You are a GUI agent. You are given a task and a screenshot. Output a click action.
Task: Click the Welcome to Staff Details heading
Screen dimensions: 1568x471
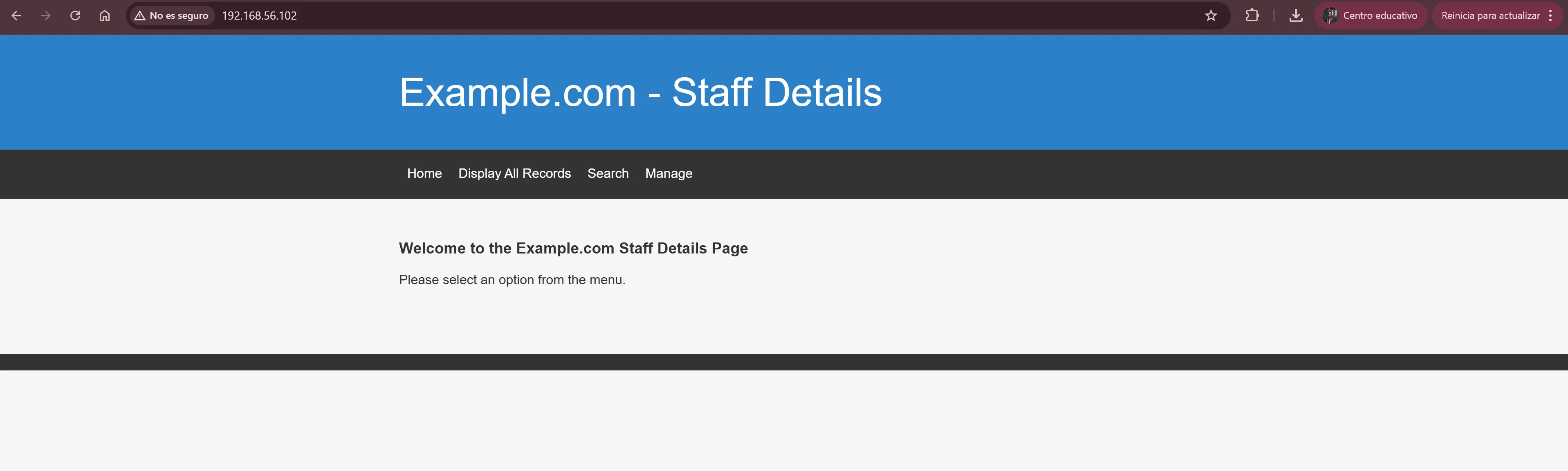pyautogui.click(x=573, y=248)
